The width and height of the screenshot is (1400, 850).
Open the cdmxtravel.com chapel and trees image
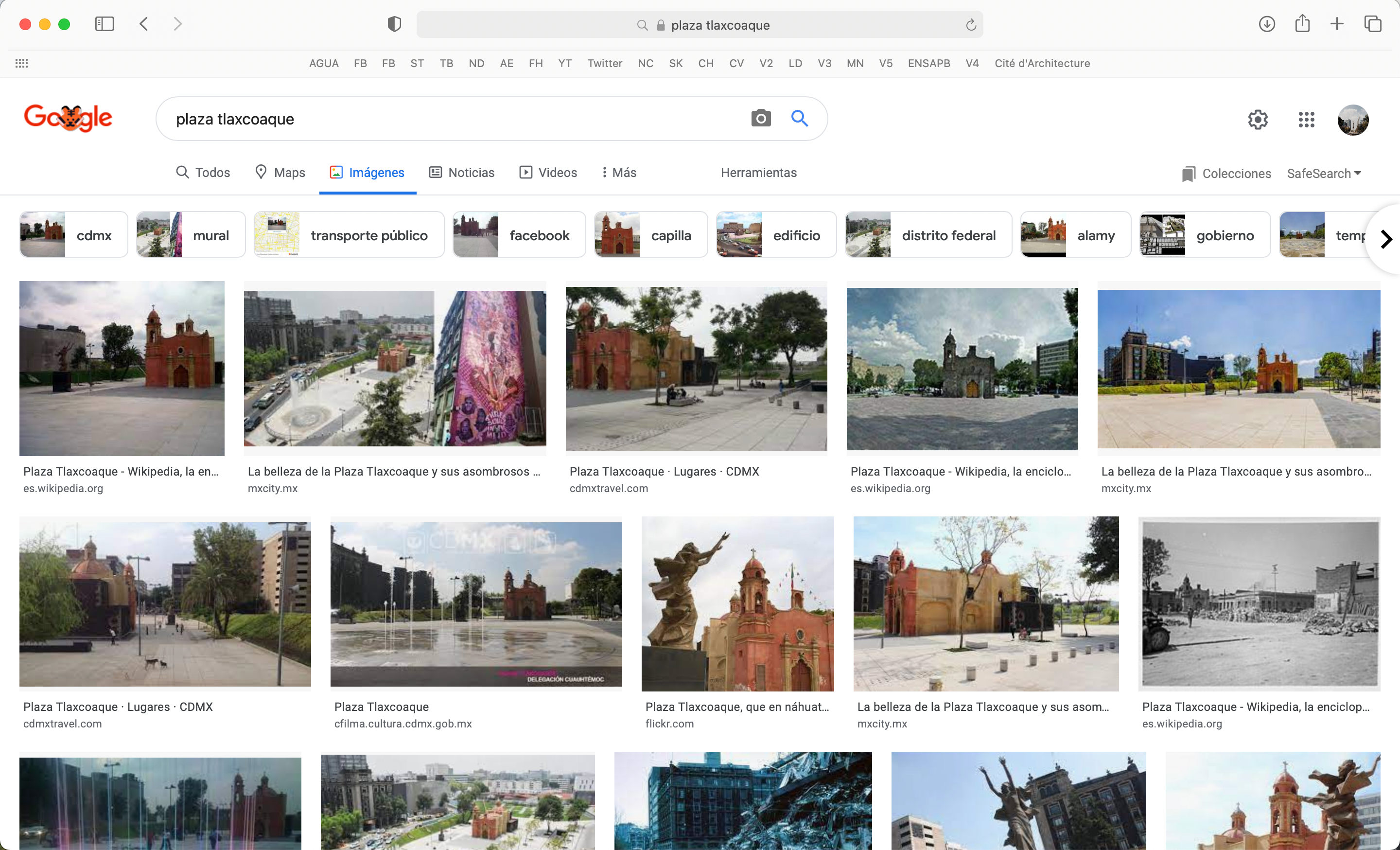click(696, 368)
